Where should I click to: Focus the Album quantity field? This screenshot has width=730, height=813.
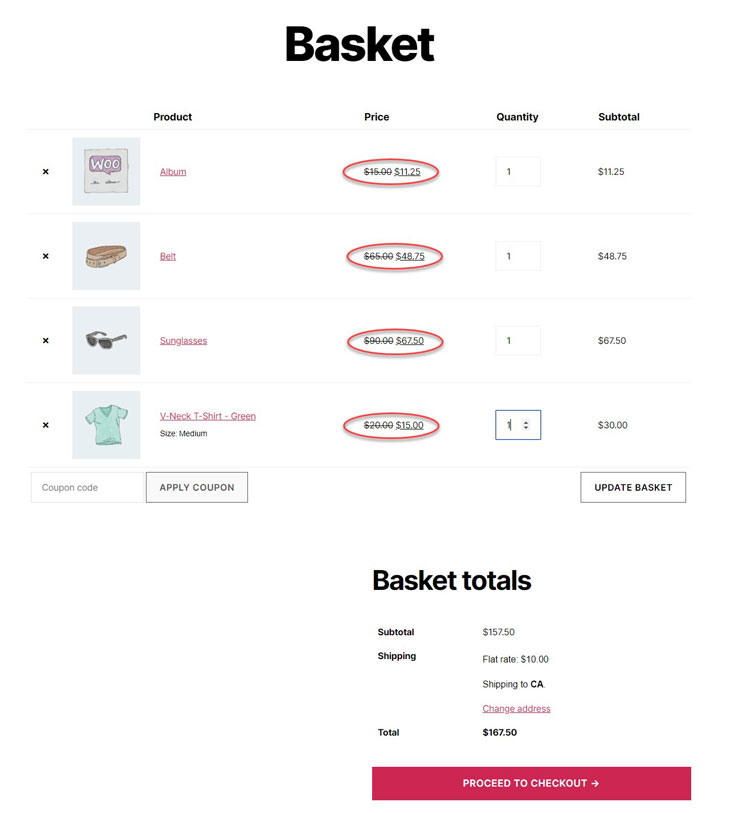pyautogui.click(x=518, y=172)
